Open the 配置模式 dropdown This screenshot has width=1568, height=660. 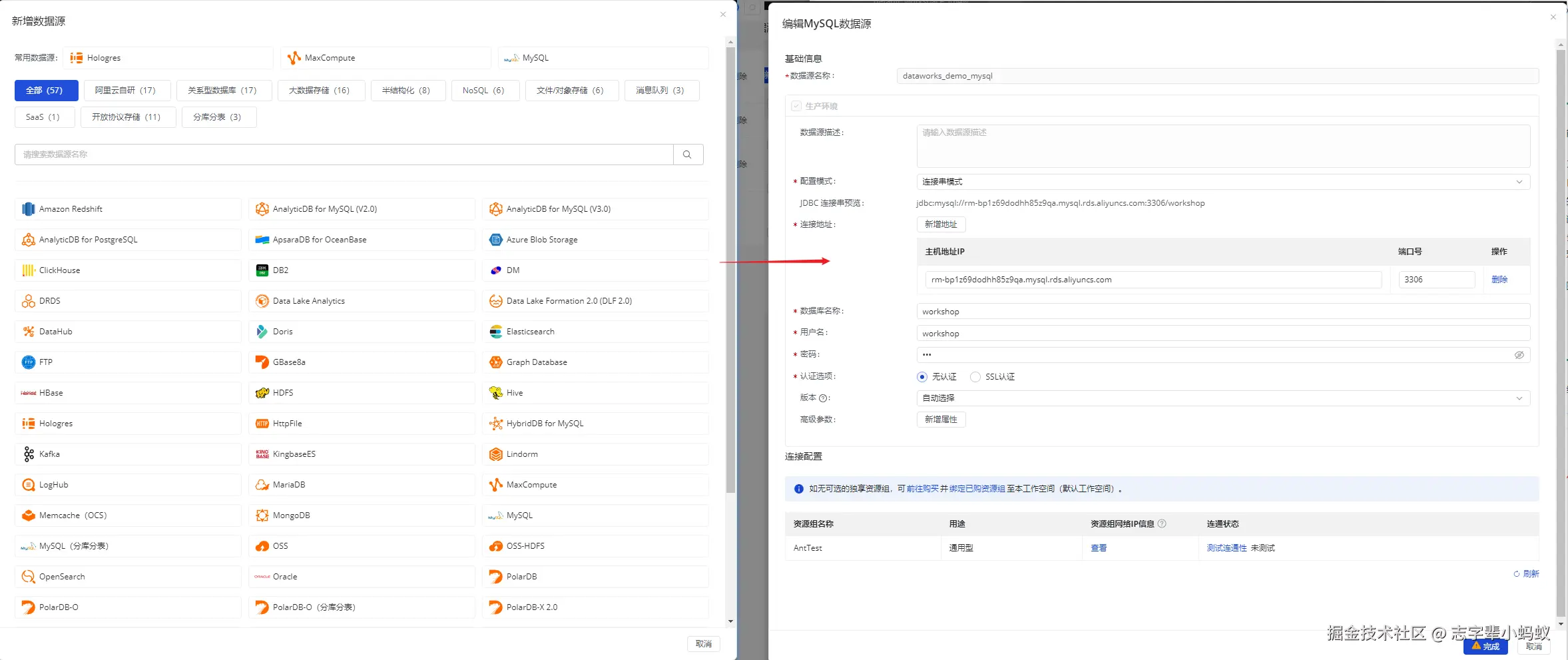tap(1223, 182)
